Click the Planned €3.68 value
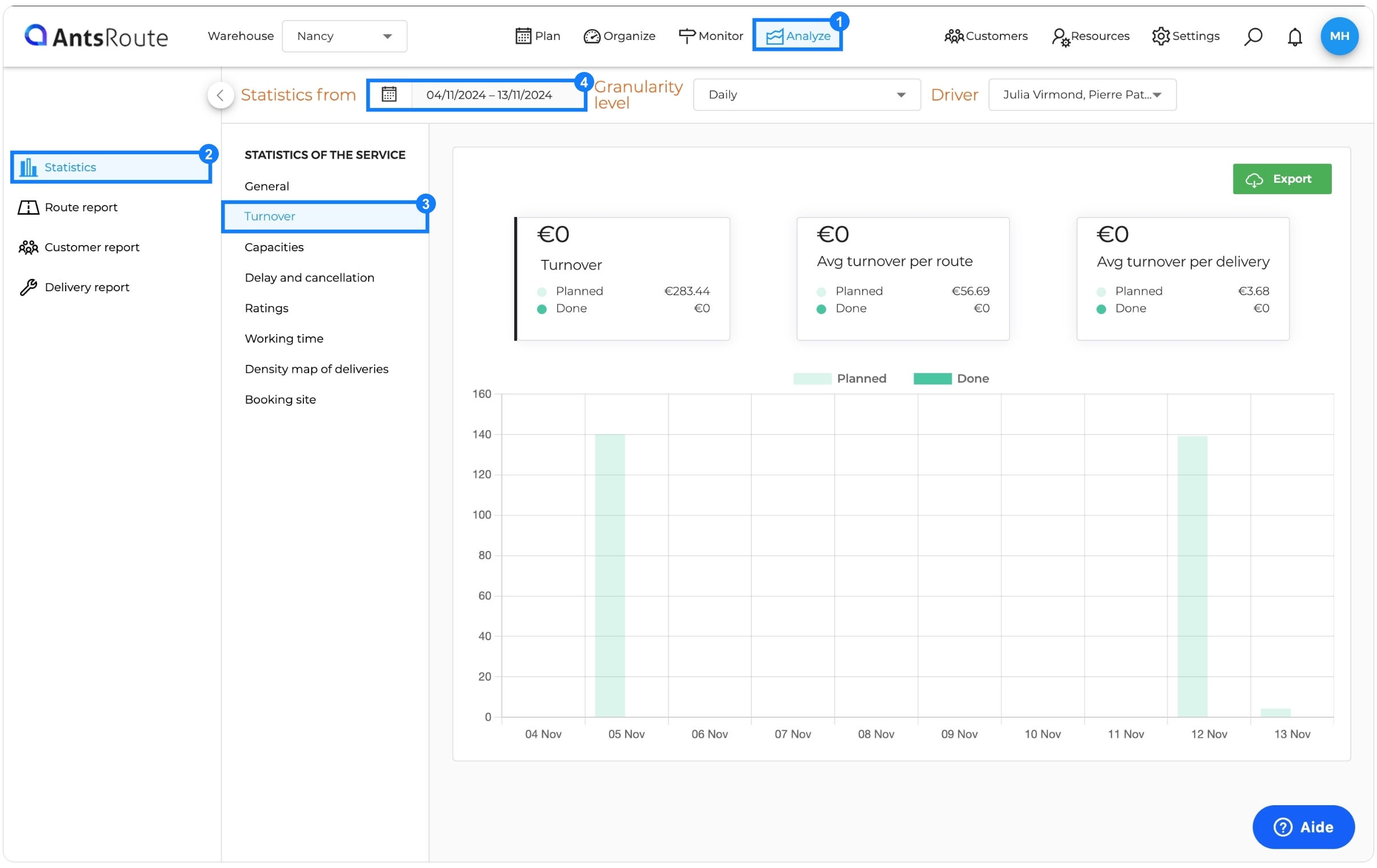Viewport: 1377px width, 868px height. (x=1253, y=291)
